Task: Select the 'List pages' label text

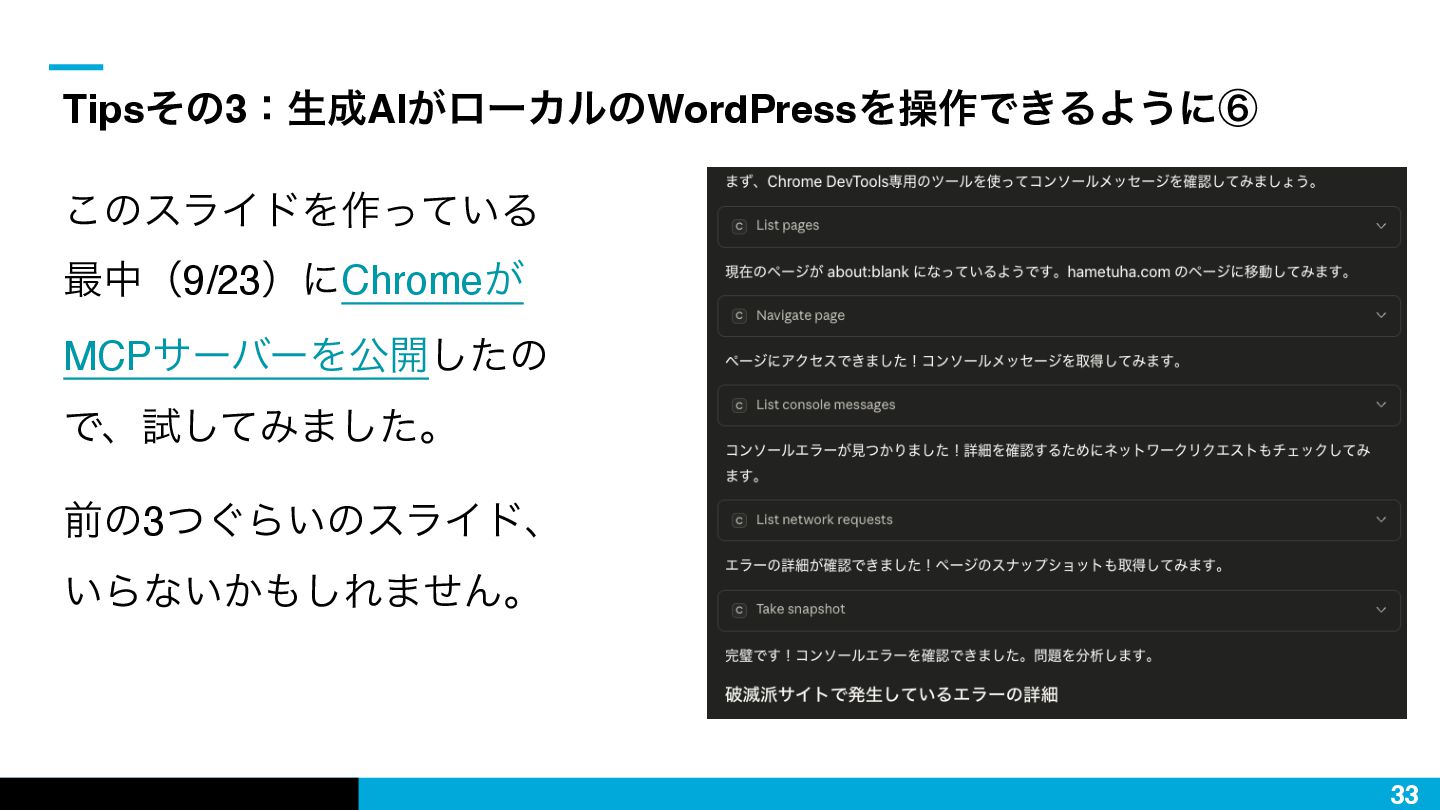Action: tap(787, 226)
